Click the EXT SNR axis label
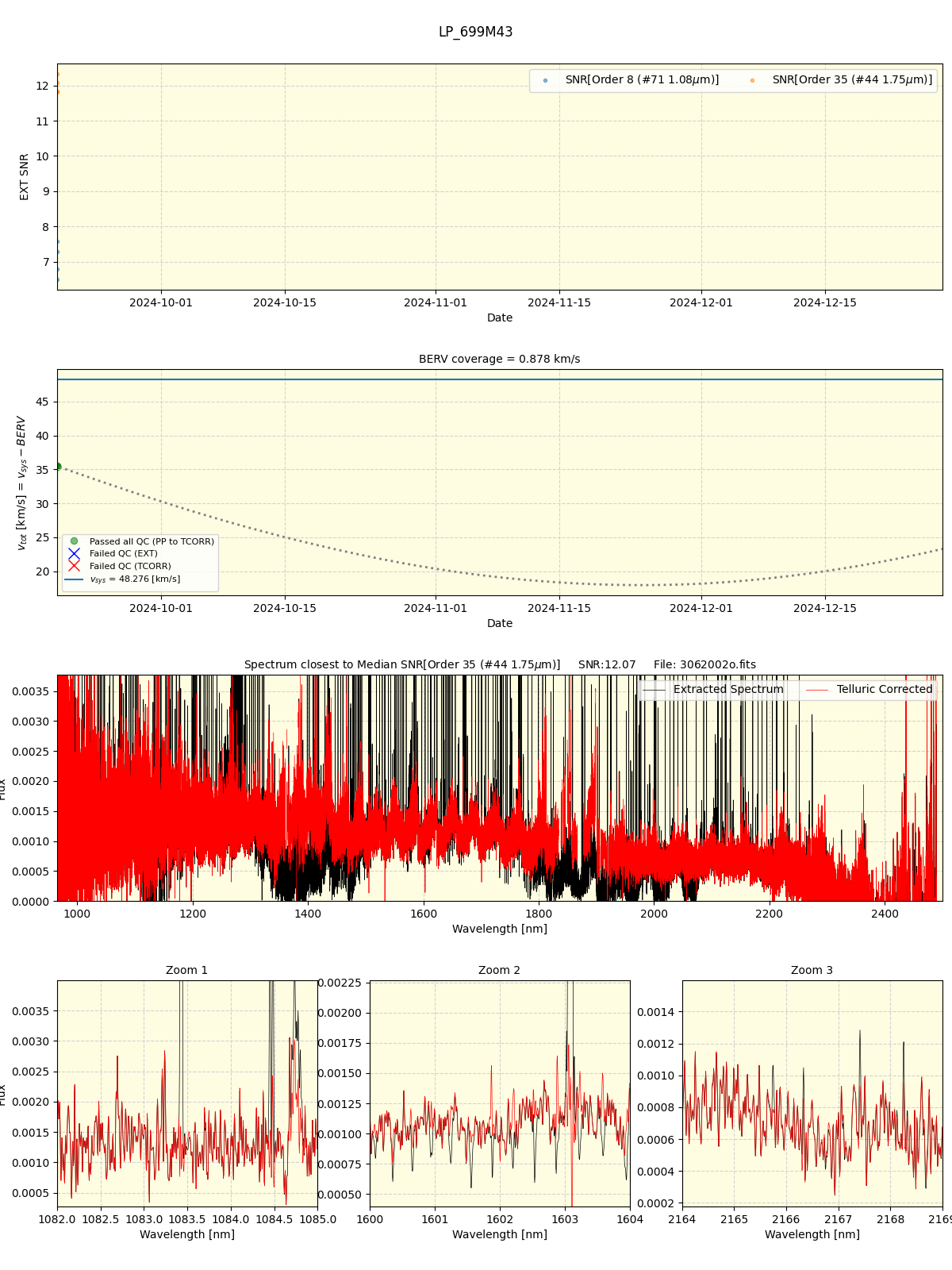Screen dimensions: 952x1270 pyautogui.click(x=25, y=177)
